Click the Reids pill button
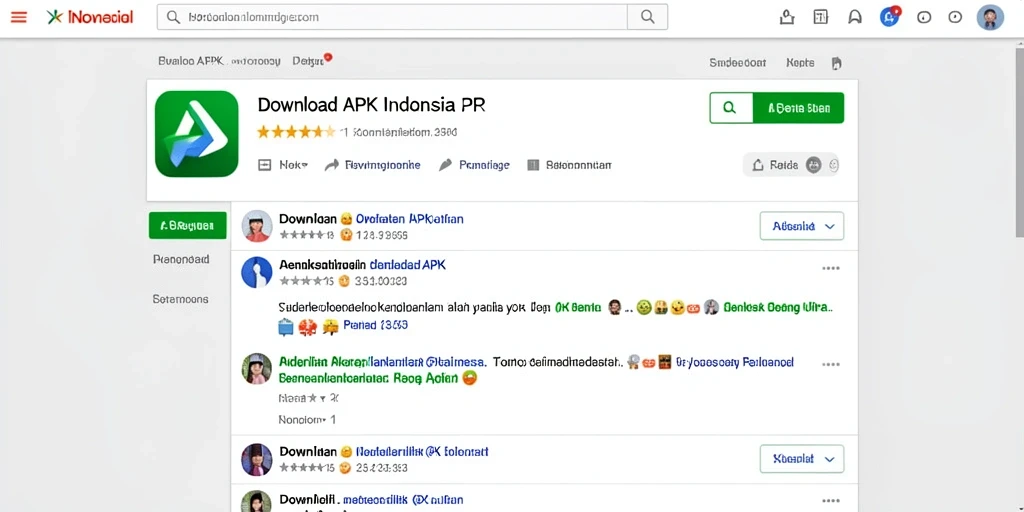This screenshot has width=1024, height=512. click(791, 165)
